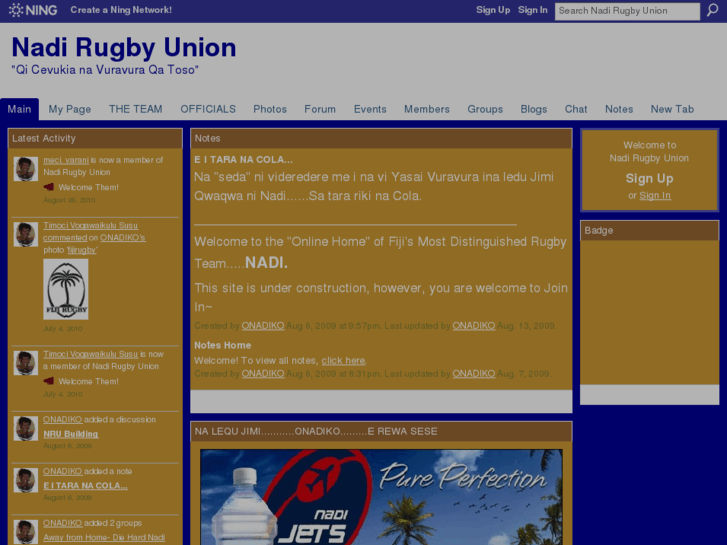Click the August 26, 2010 timestamp
This screenshot has height=545, width=727.
(x=69, y=200)
